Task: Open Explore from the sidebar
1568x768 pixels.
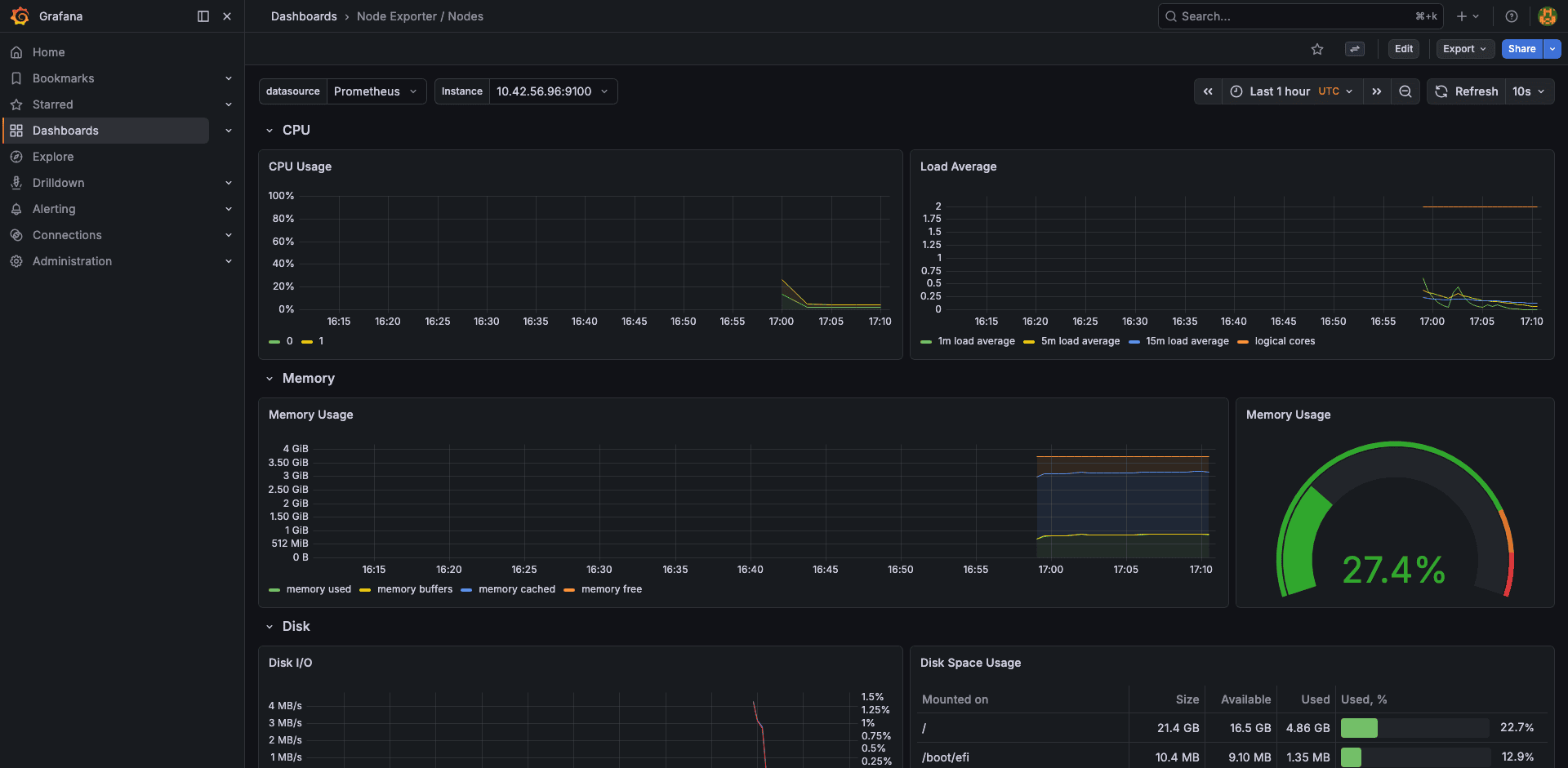Action: (x=54, y=156)
